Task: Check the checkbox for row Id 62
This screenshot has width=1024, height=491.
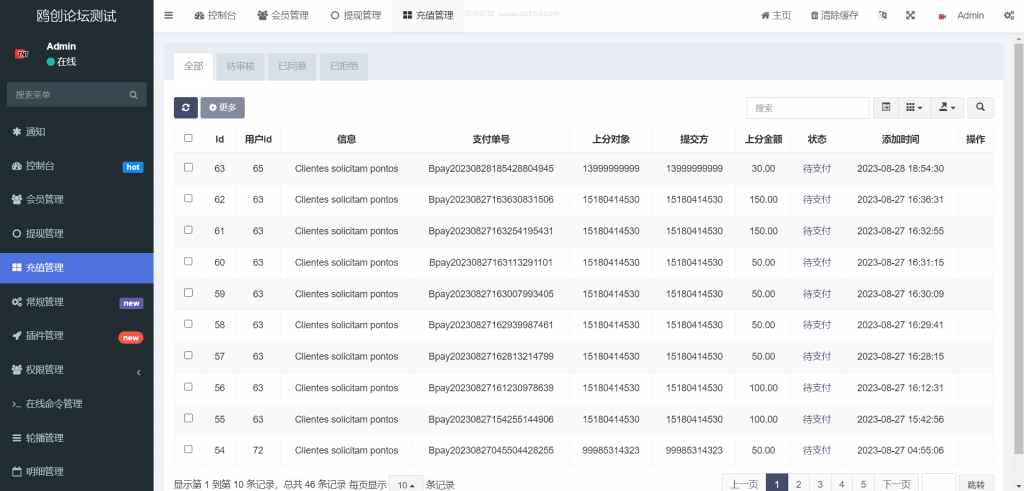Action: coord(188,198)
